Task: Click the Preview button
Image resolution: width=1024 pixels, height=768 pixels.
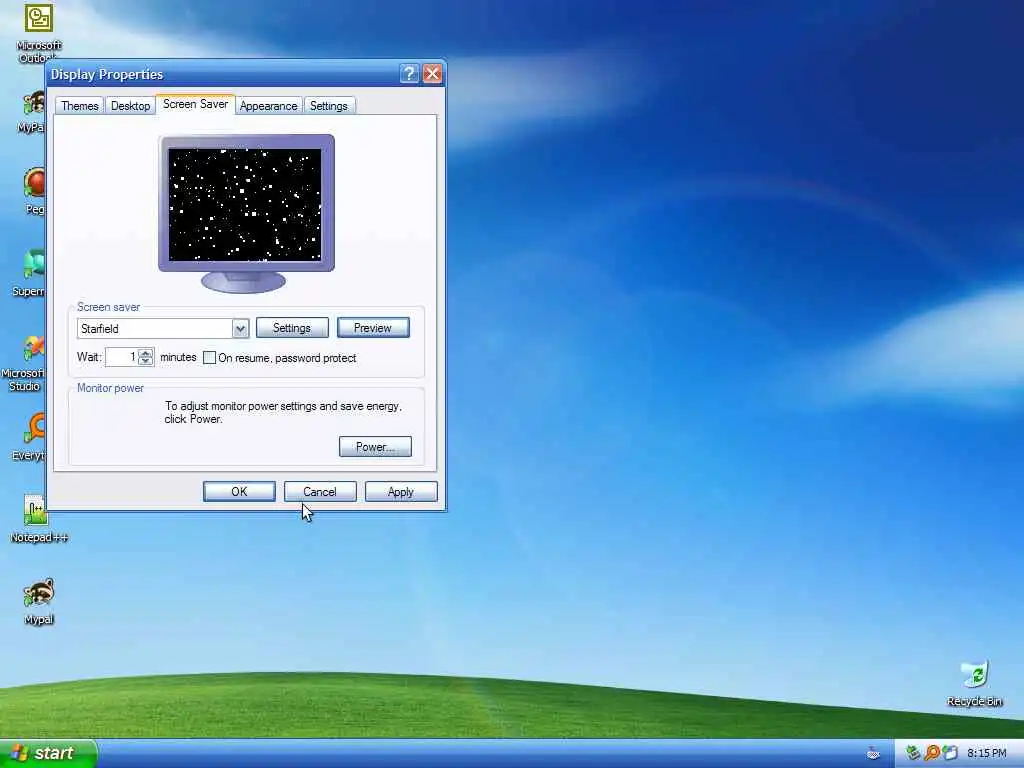Action: [373, 328]
